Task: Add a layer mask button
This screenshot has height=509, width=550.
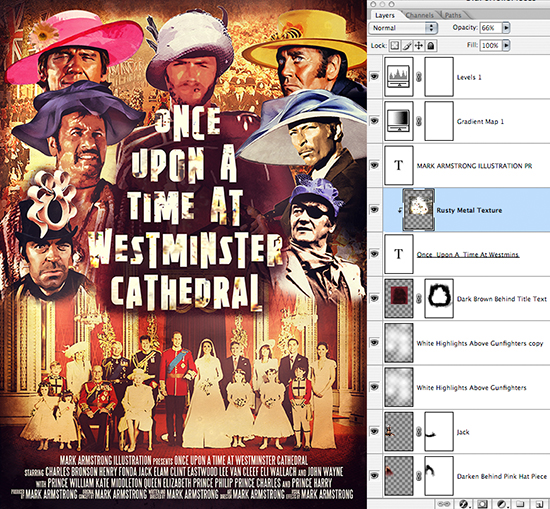Action: (482, 504)
